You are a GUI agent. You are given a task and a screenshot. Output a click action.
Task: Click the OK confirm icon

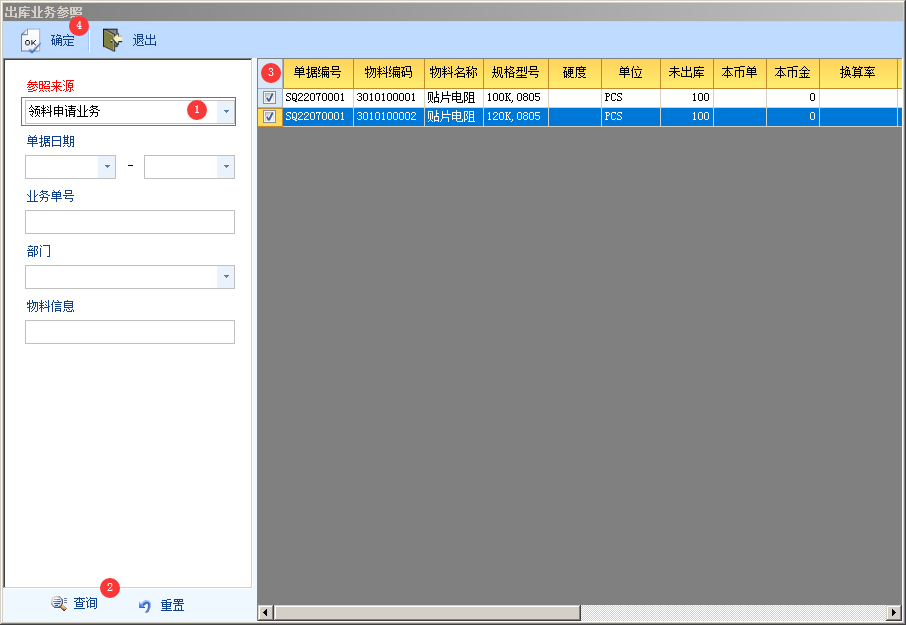coord(31,41)
